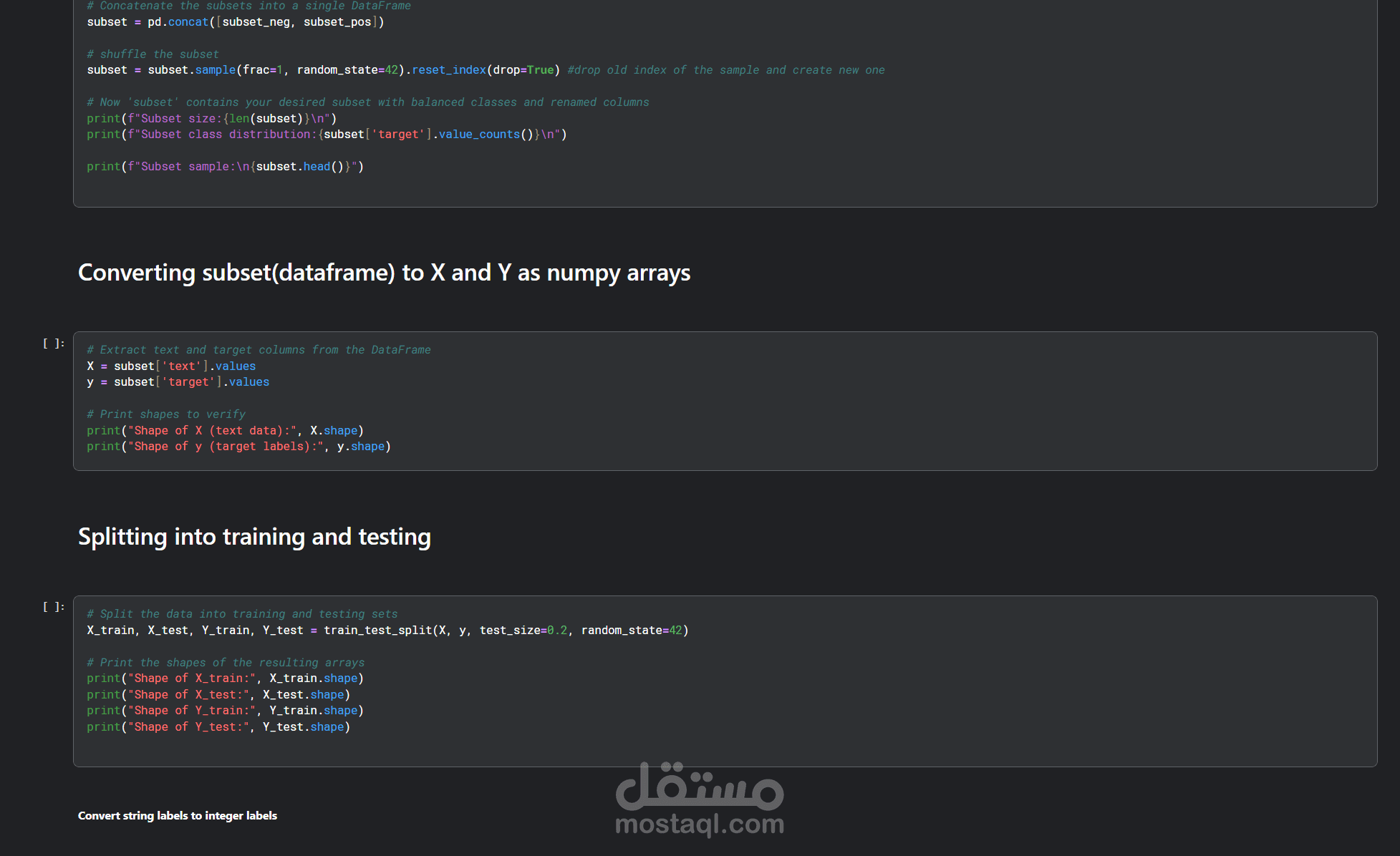
Task: Click the train_test_split code line
Action: click(x=387, y=631)
